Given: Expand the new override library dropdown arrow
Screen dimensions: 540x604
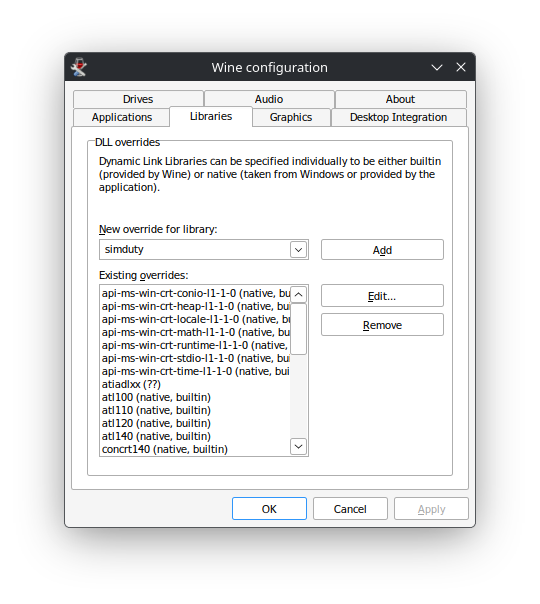Looking at the screenshot, I should [x=299, y=250].
